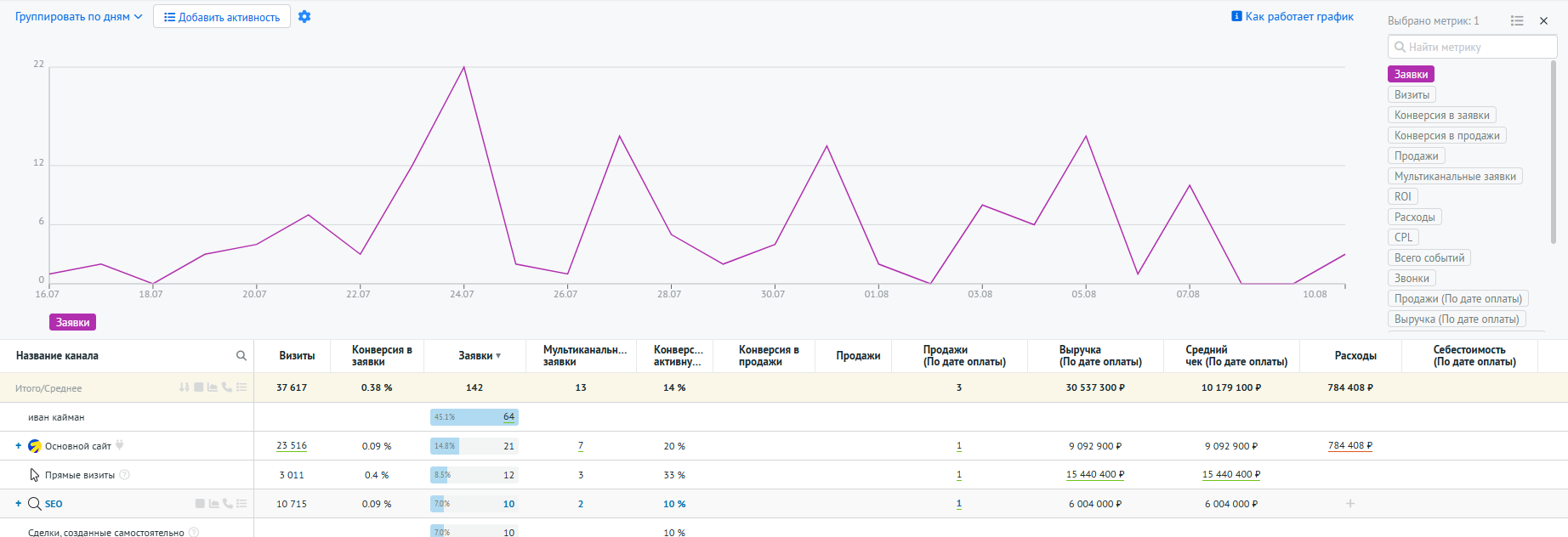Click the Заявки legend tag below chart
The image size is (1568, 537).
pyautogui.click(x=72, y=323)
